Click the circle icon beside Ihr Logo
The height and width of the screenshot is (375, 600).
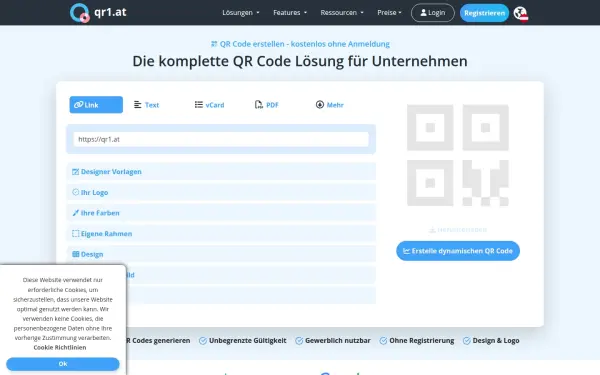tap(75, 192)
